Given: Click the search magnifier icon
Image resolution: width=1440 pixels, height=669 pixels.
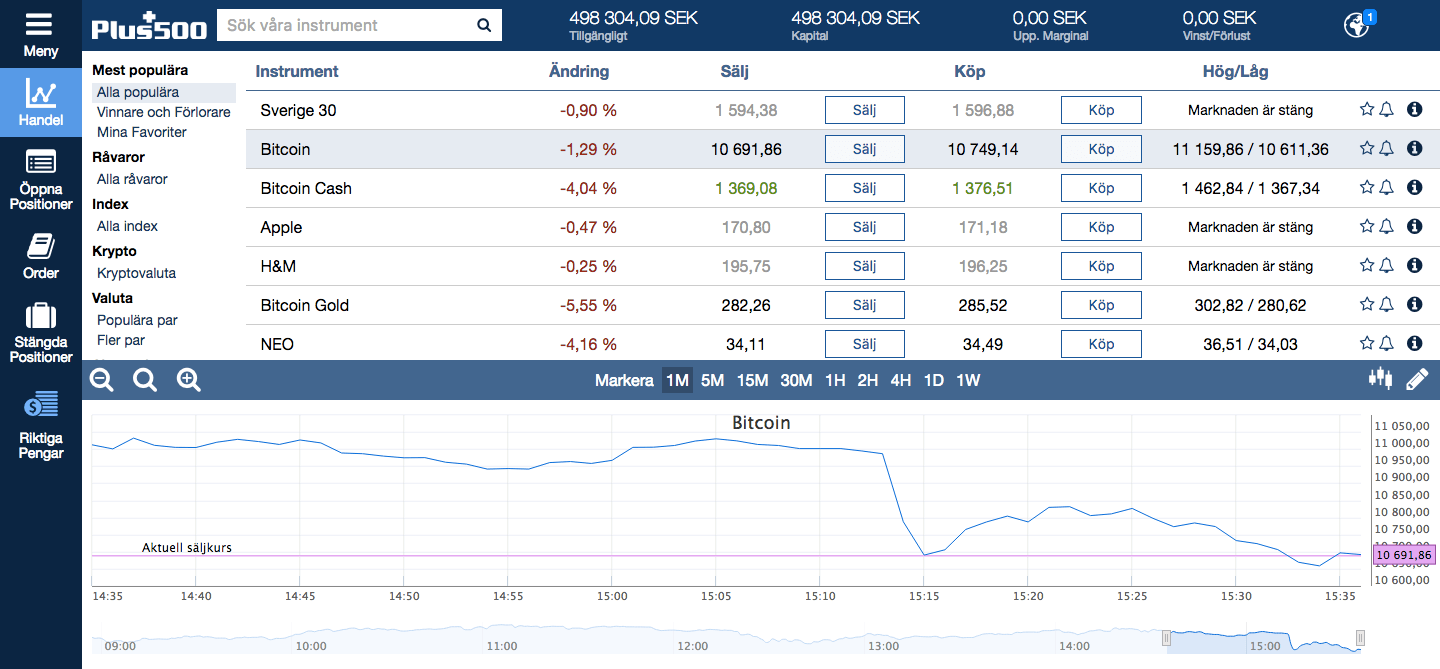Looking at the screenshot, I should [x=484, y=25].
